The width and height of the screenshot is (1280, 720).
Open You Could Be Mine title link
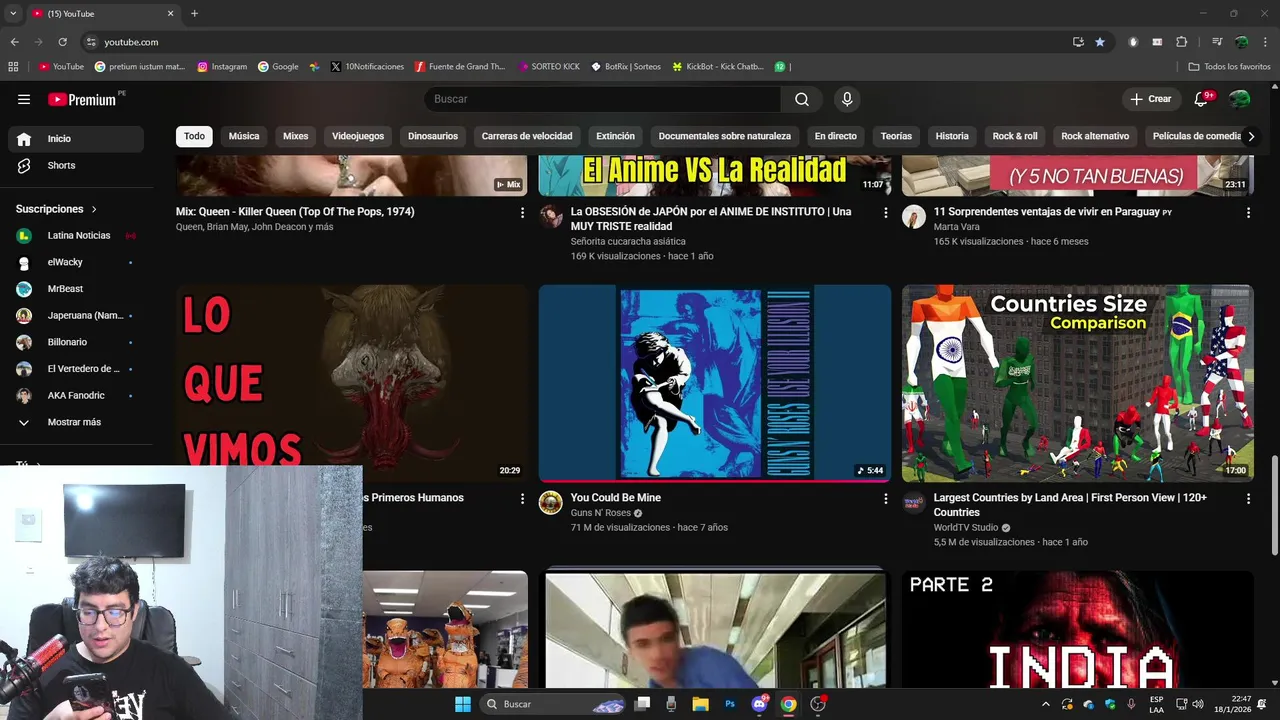pyautogui.click(x=615, y=498)
